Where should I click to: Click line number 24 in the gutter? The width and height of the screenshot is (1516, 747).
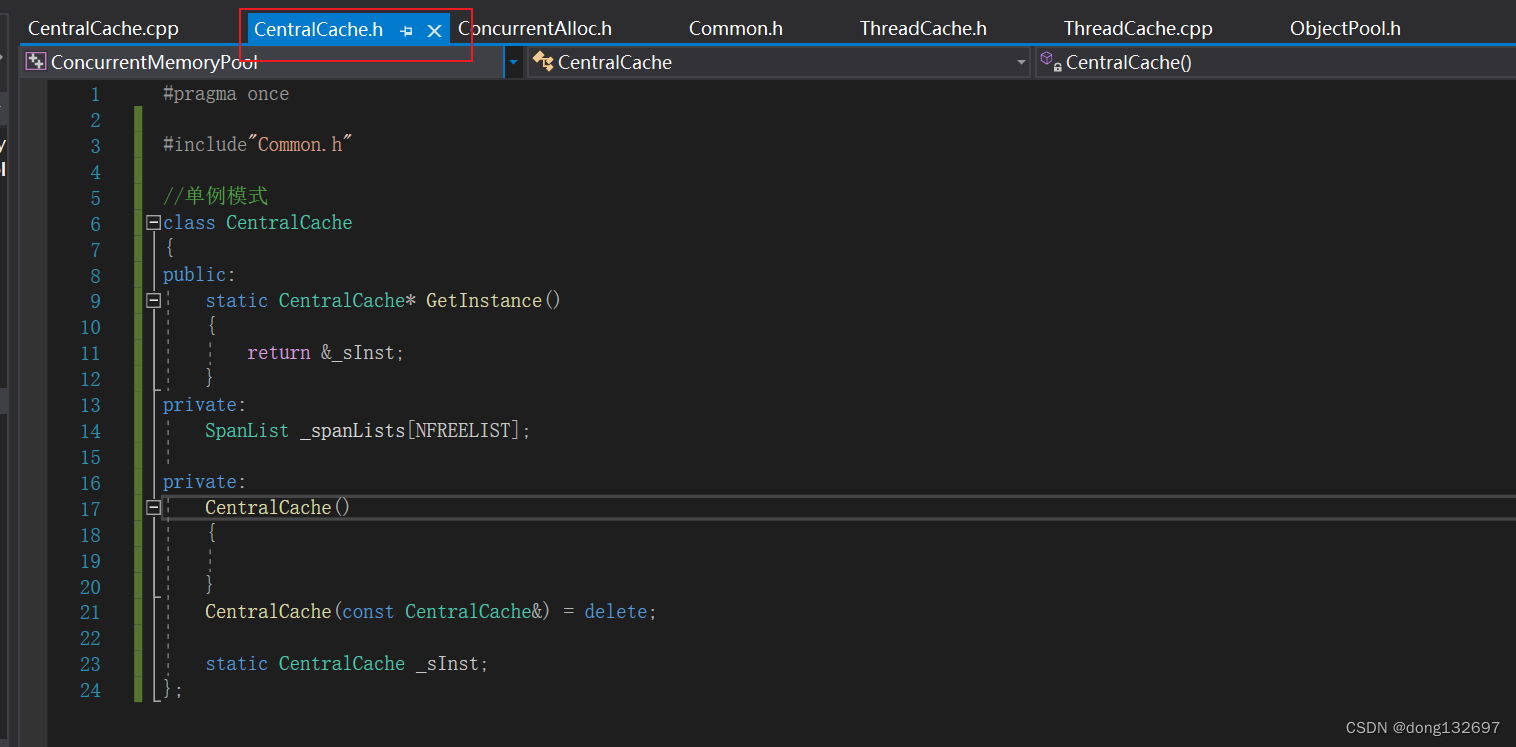90,690
